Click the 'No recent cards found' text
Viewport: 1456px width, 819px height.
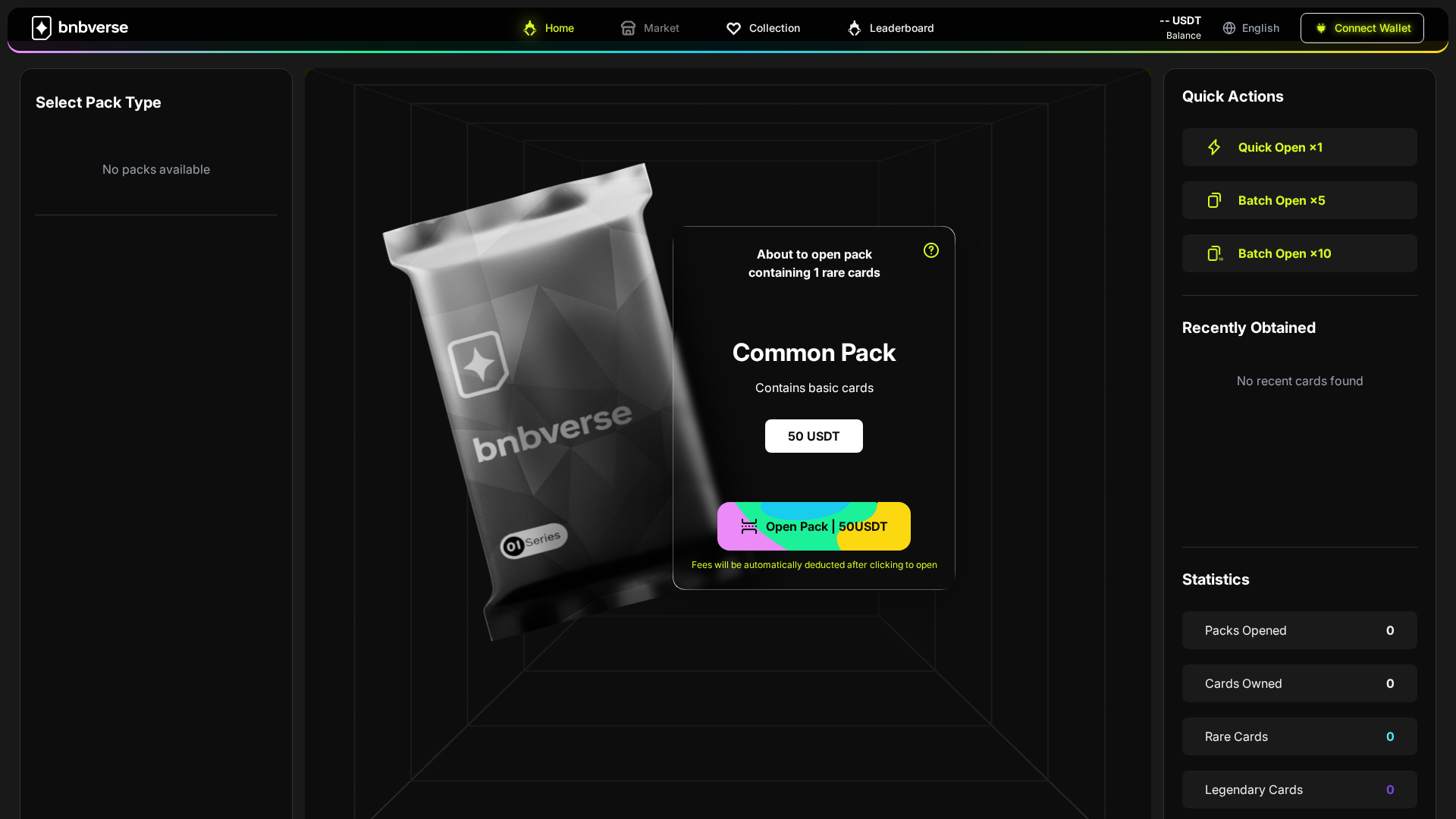(1300, 381)
